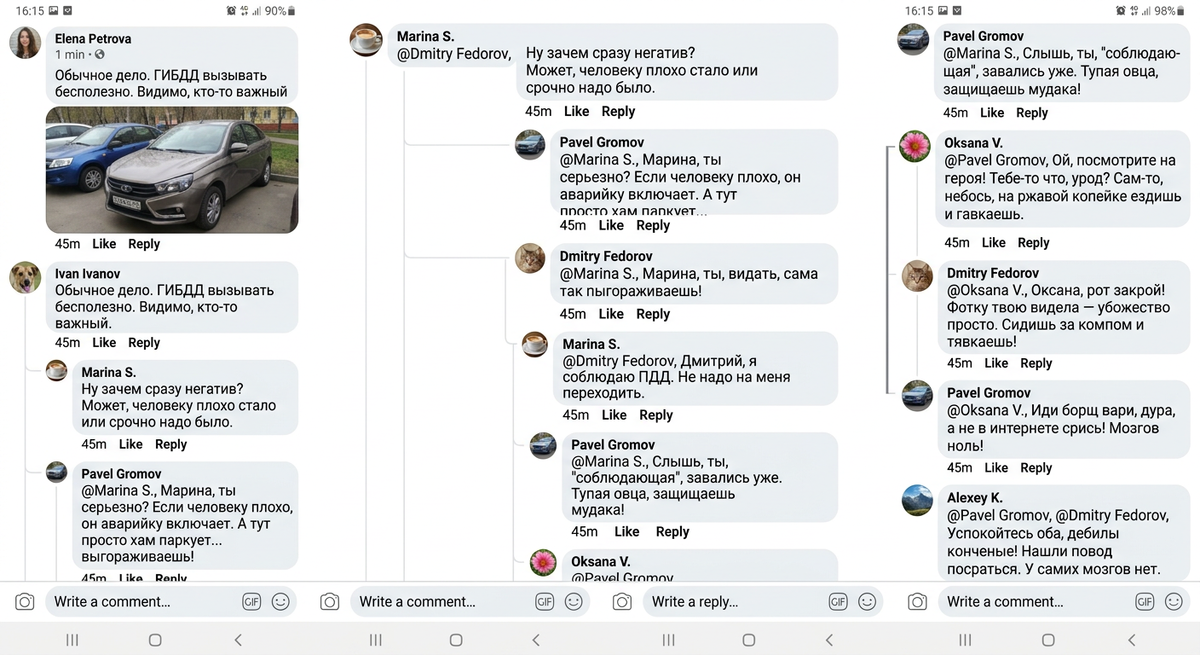Tap the globe privacy icon next to "1 min"
Screen dimensions: 1200x655
[x=99, y=55]
